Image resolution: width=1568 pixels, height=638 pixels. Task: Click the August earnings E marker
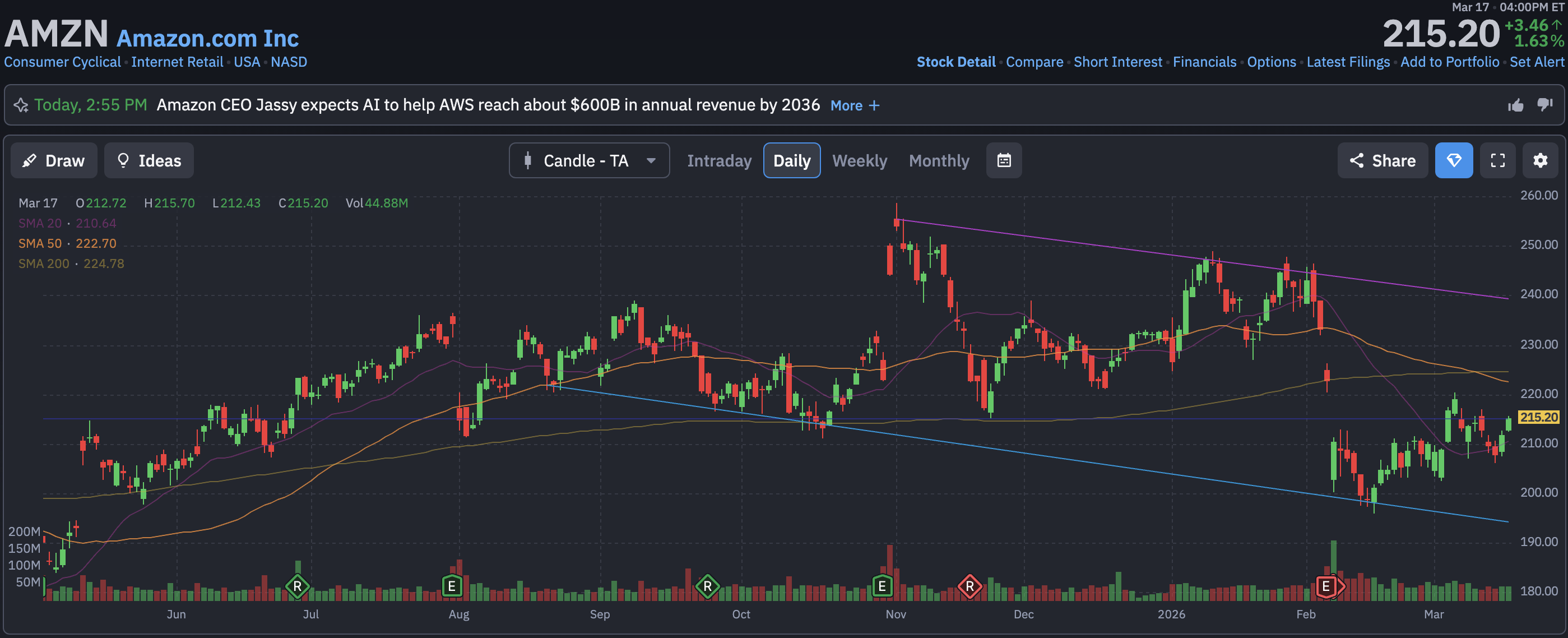[452, 587]
